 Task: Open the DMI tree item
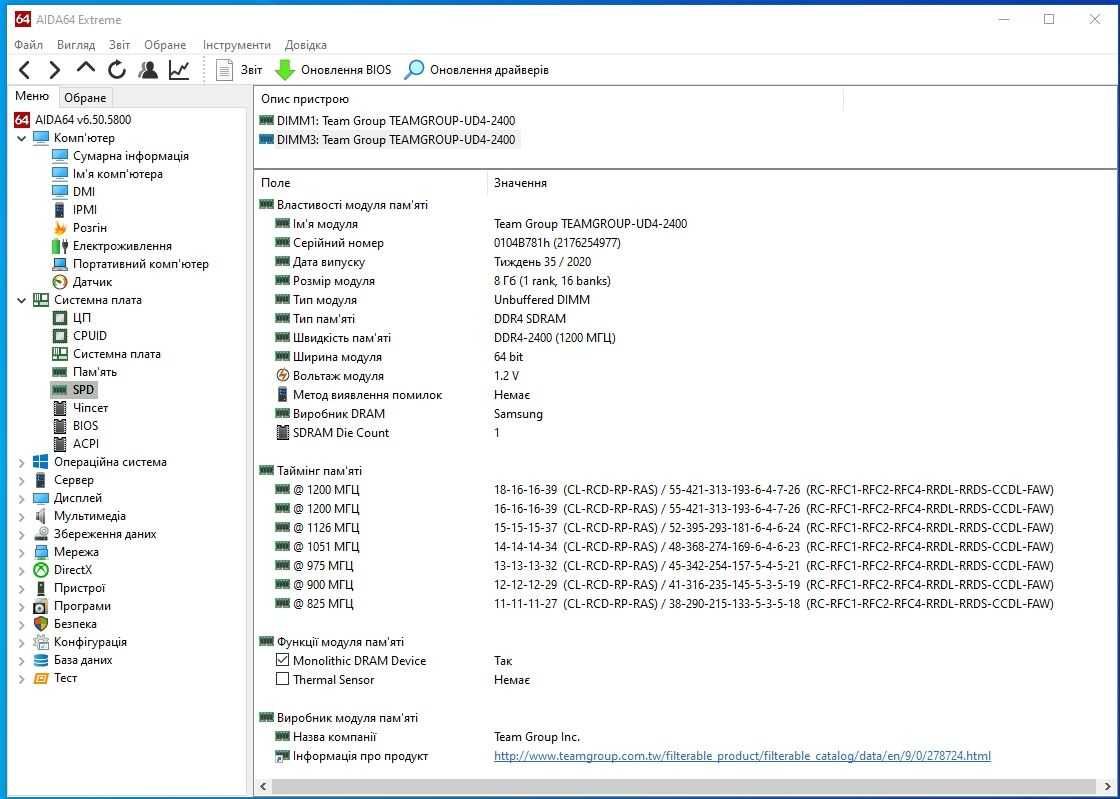click(x=84, y=191)
